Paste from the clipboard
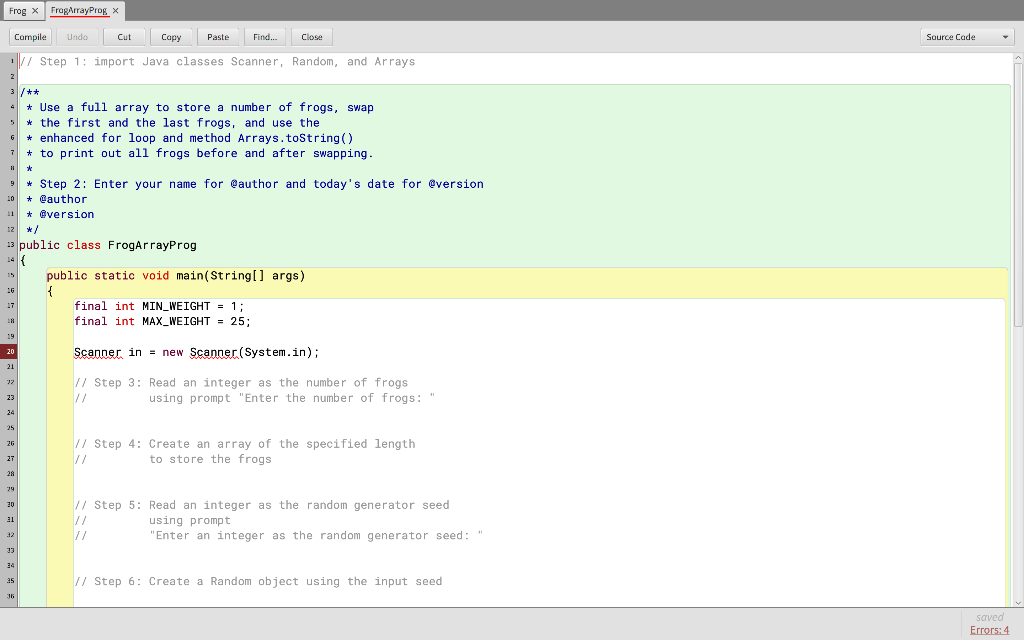 (218, 36)
